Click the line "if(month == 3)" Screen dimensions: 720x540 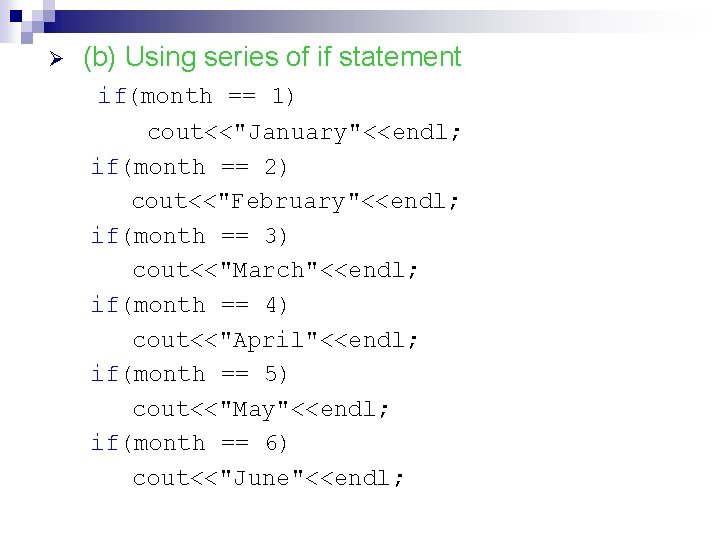point(189,236)
